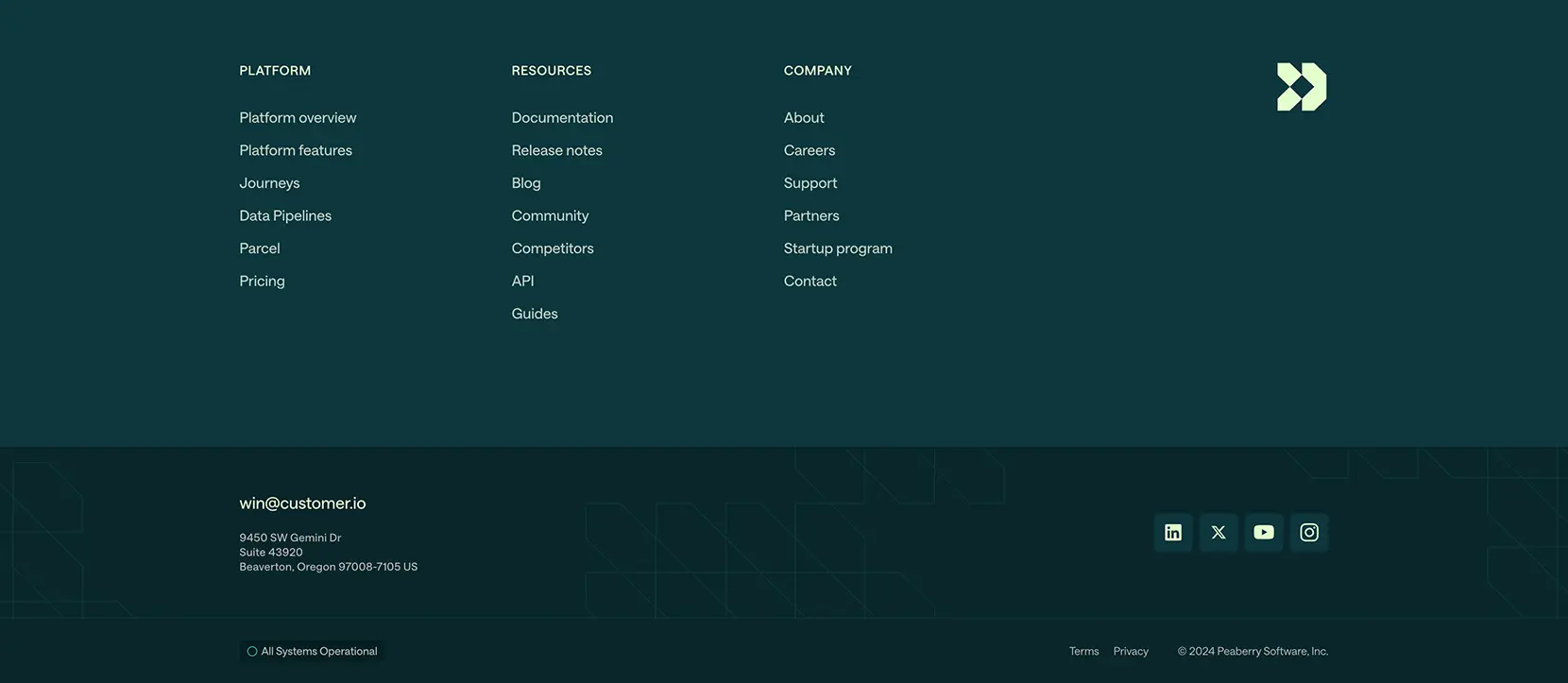The width and height of the screenshot is (1568, 683).
Task: Open the Startup program link
Action: click(x=838, y=248)
